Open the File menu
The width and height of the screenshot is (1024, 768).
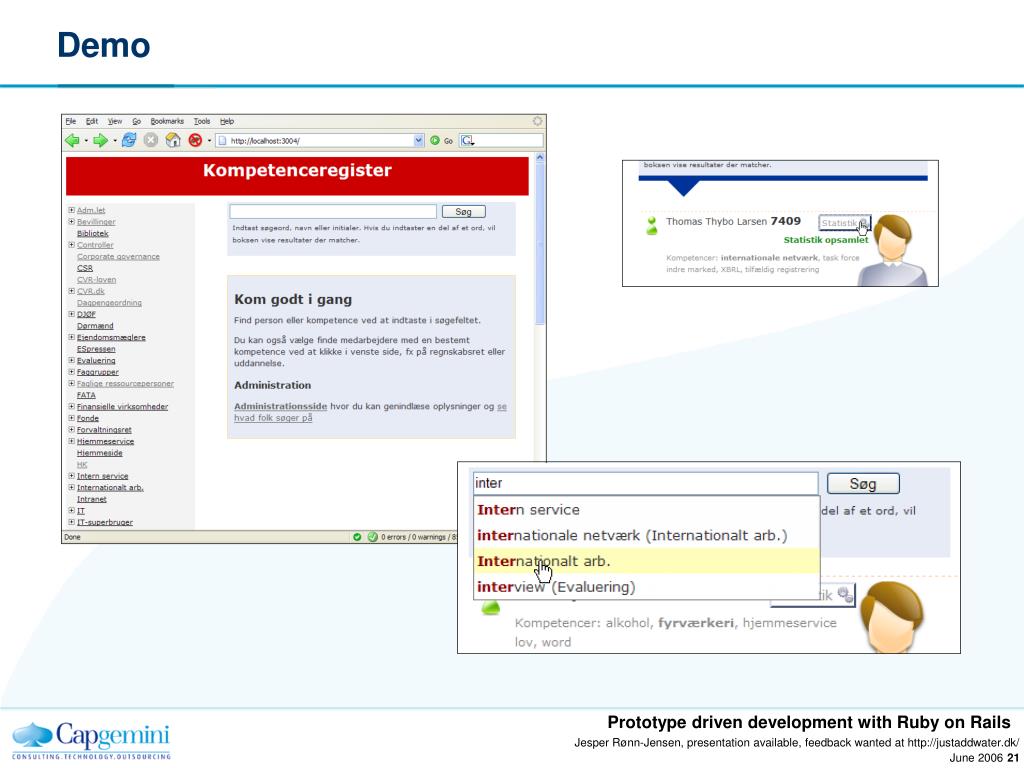coord(71,121)
